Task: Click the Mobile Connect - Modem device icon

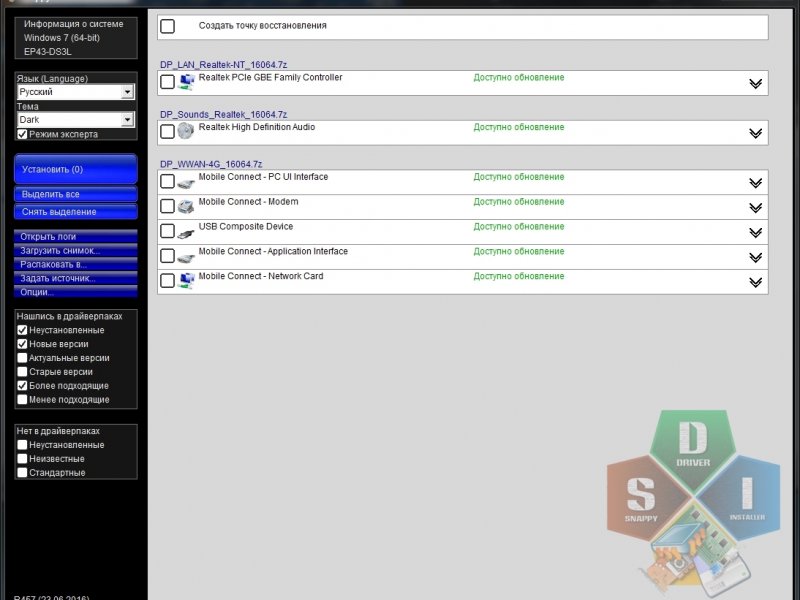Action: pyautogui.click(x=186, y=206)
